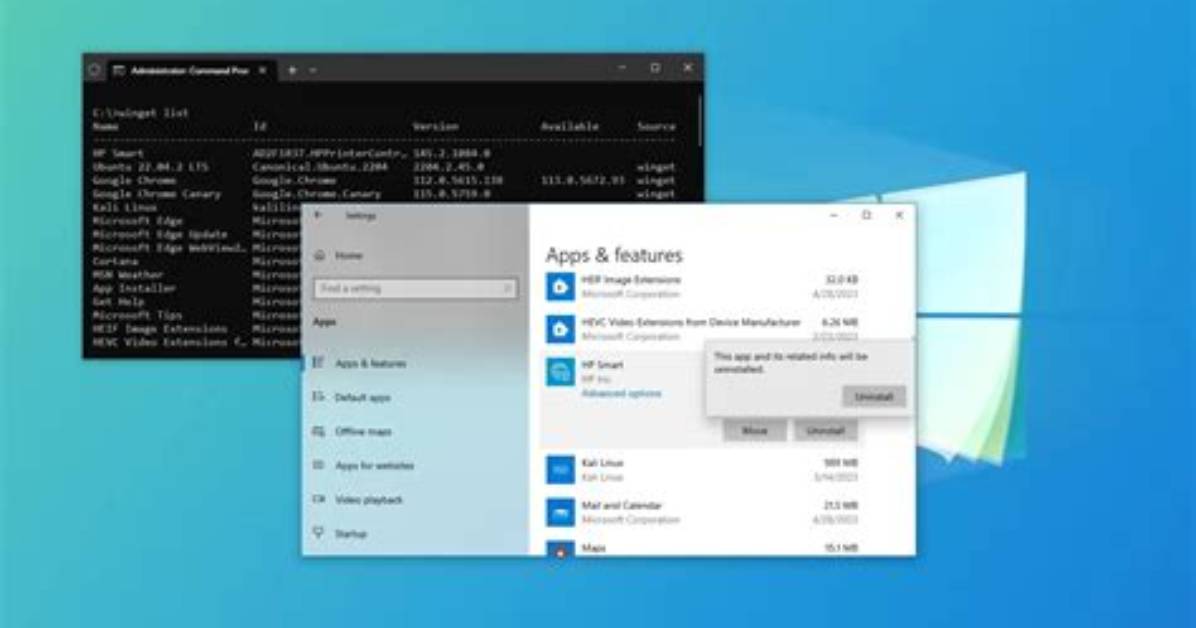Select HEVC Video Extensions from Device Manufacturer entry
This screenshot has width=1196, height=628.
pyautogui.click(x=691, y=322)
